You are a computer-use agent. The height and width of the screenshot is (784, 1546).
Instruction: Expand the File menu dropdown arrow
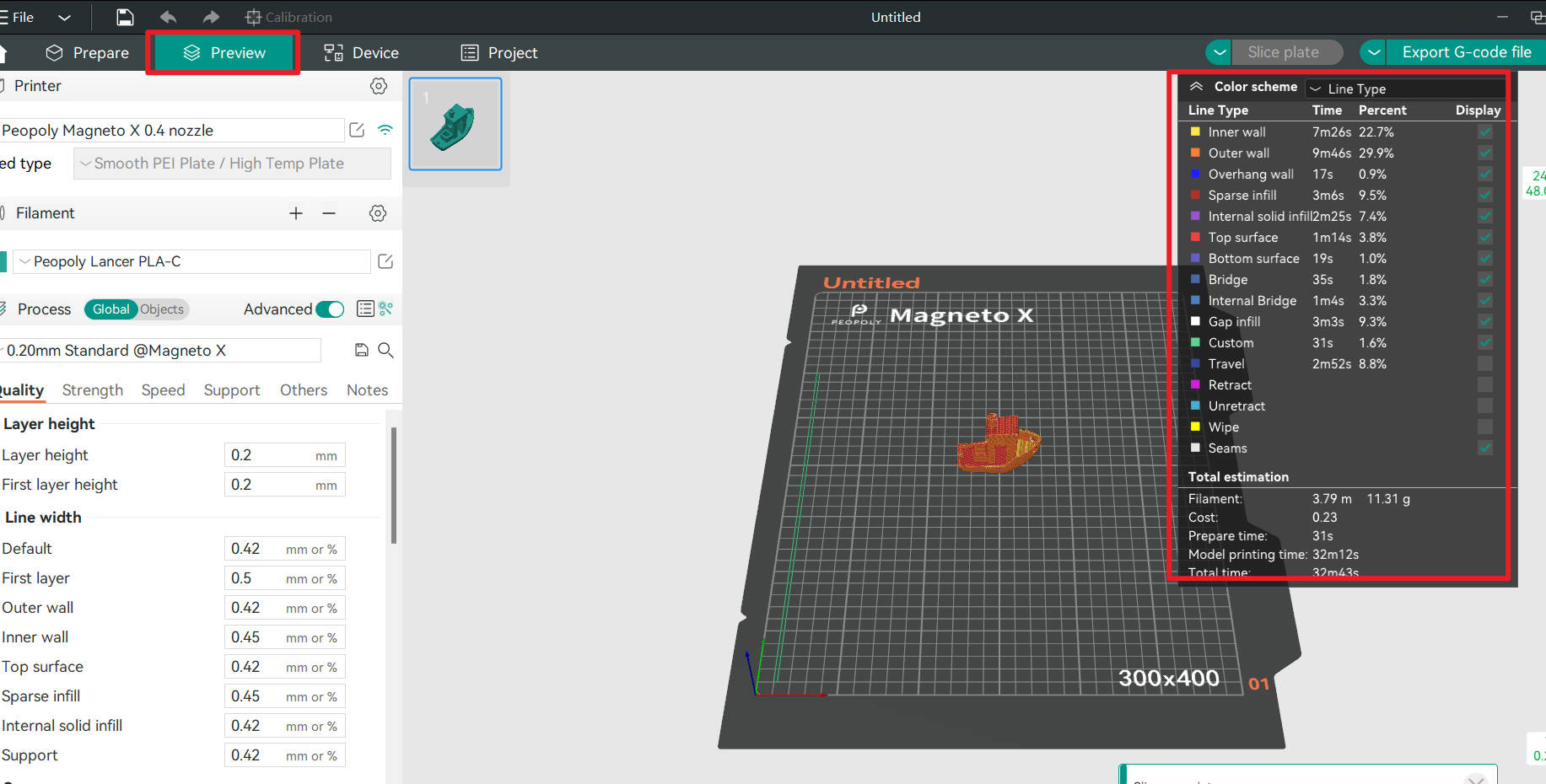coord(64,17)
